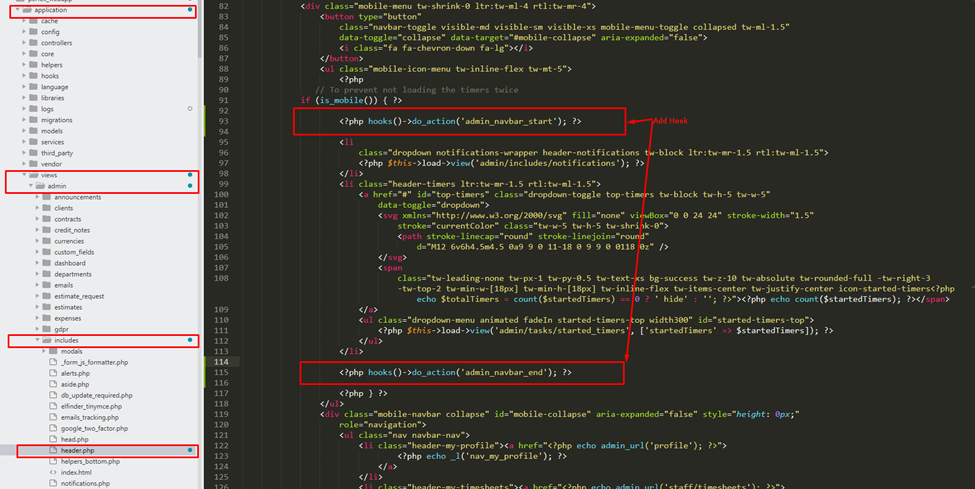Image resolution: width=975 pixels, height=489 pixels.
Task: Click the head.php file icon
Action: 53,439
